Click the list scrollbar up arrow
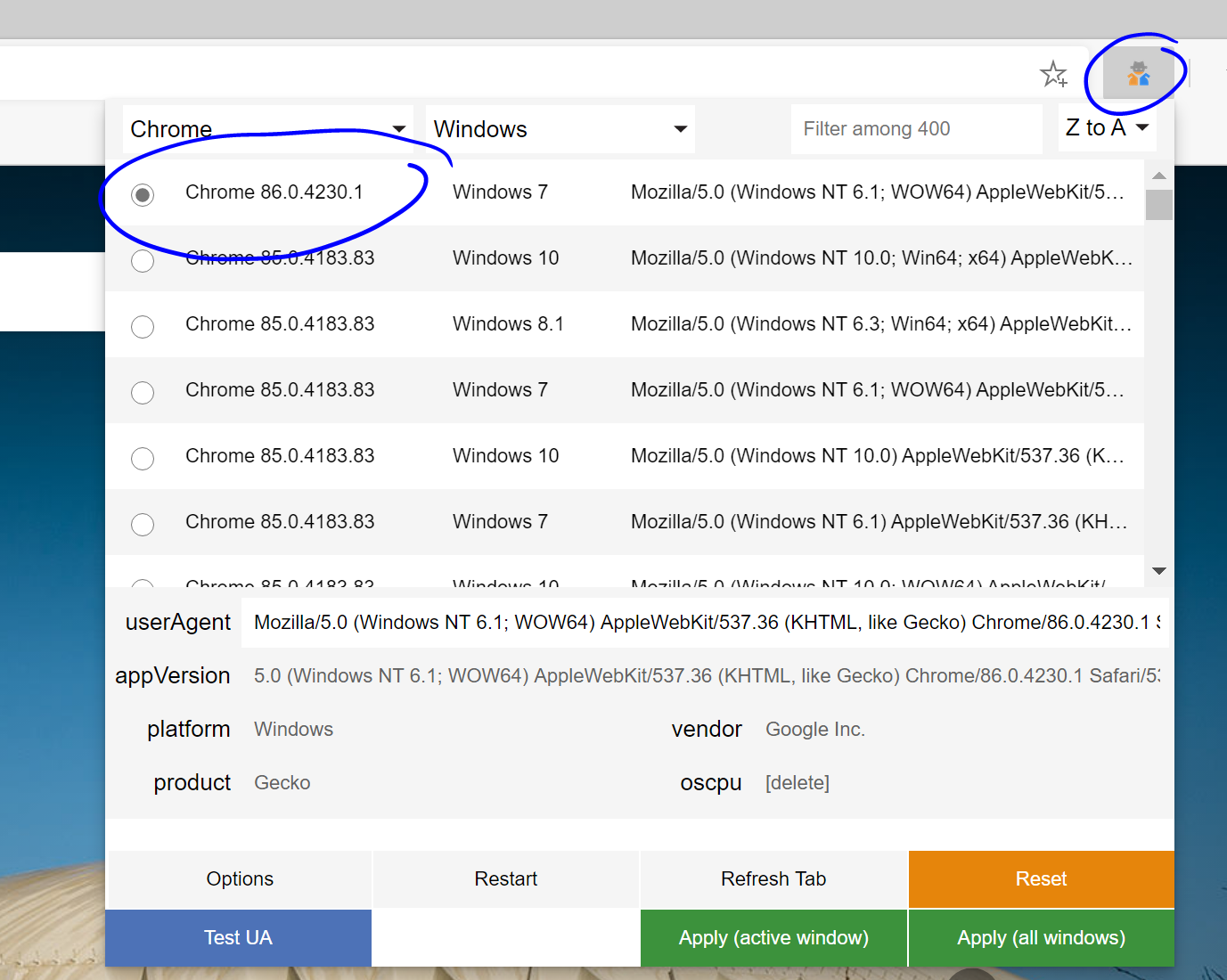The height and width of the screenshot is (980, 1227). point(1159,176)
